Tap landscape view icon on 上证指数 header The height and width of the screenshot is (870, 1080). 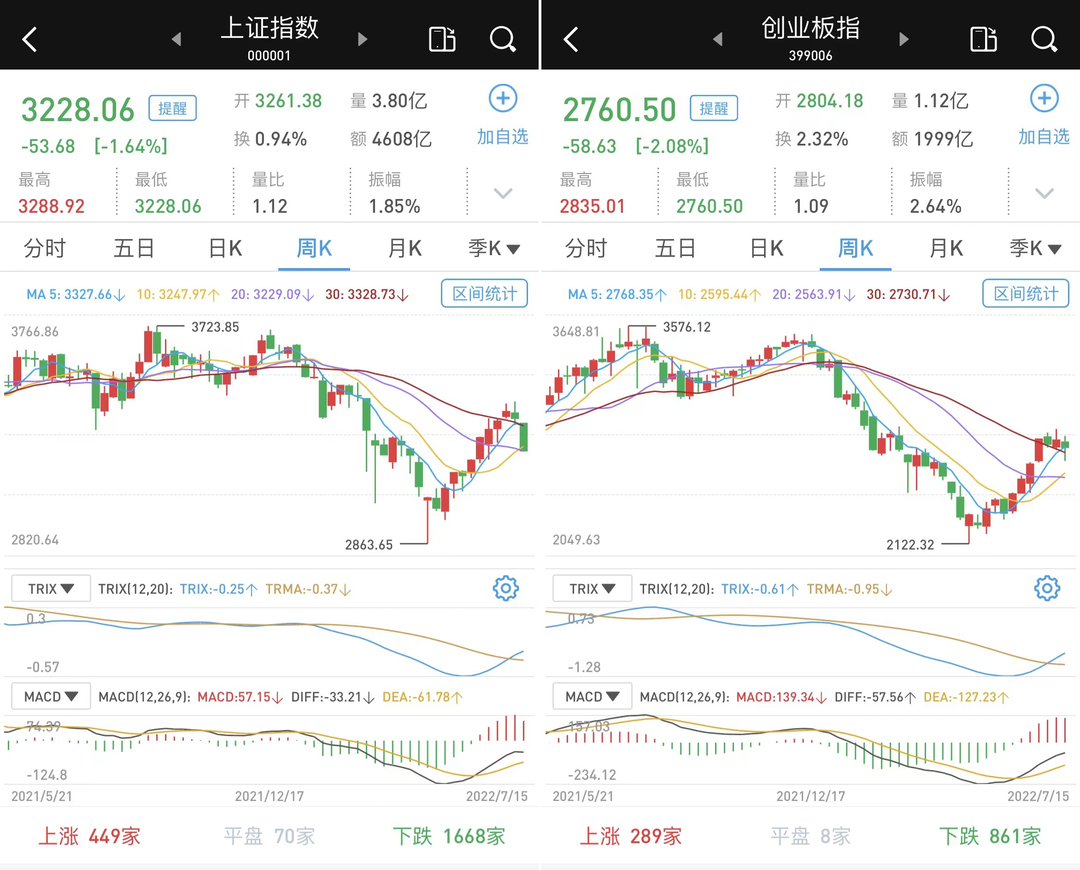click(442, 40)
